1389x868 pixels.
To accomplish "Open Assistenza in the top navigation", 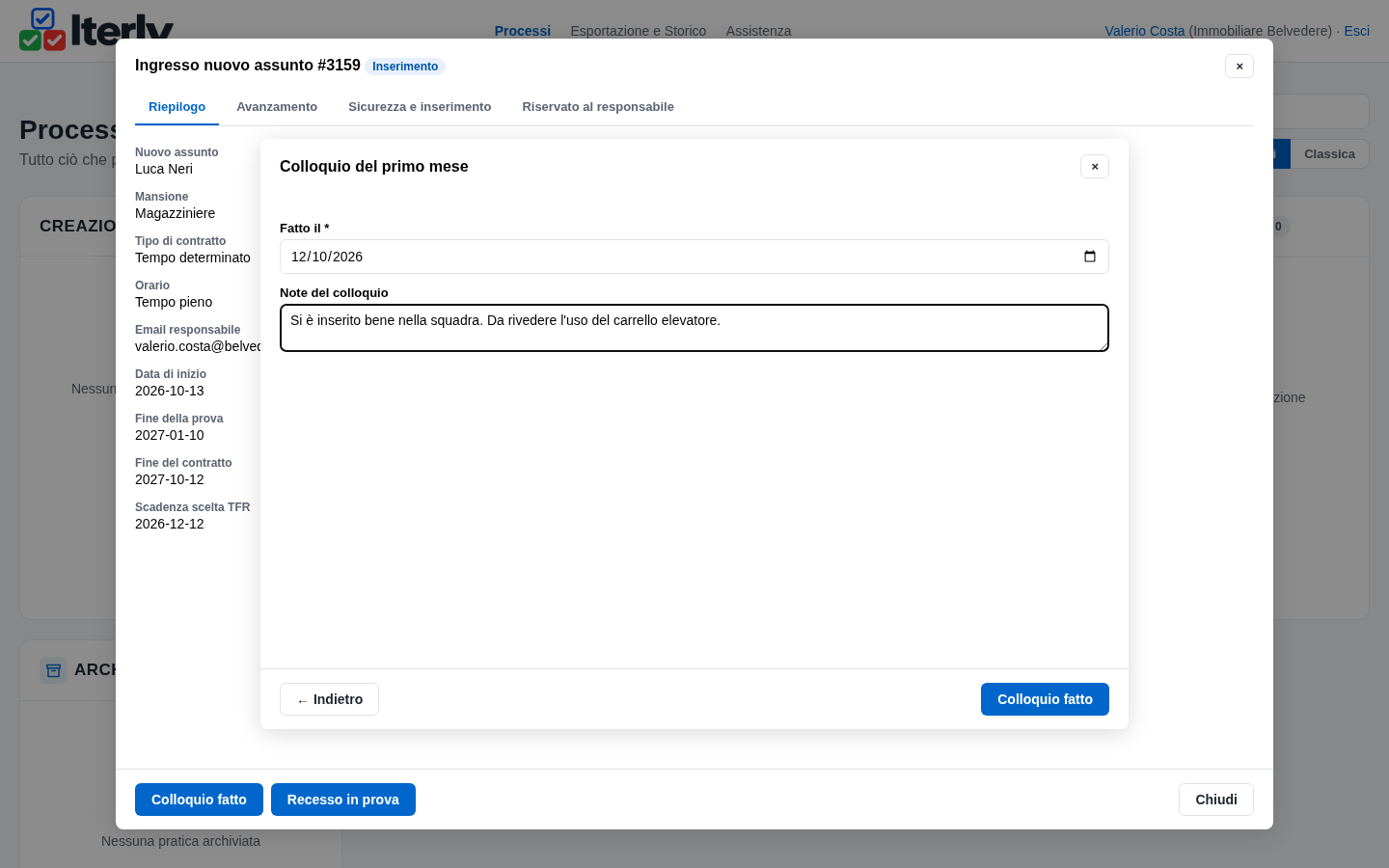I will pos(758,31).
